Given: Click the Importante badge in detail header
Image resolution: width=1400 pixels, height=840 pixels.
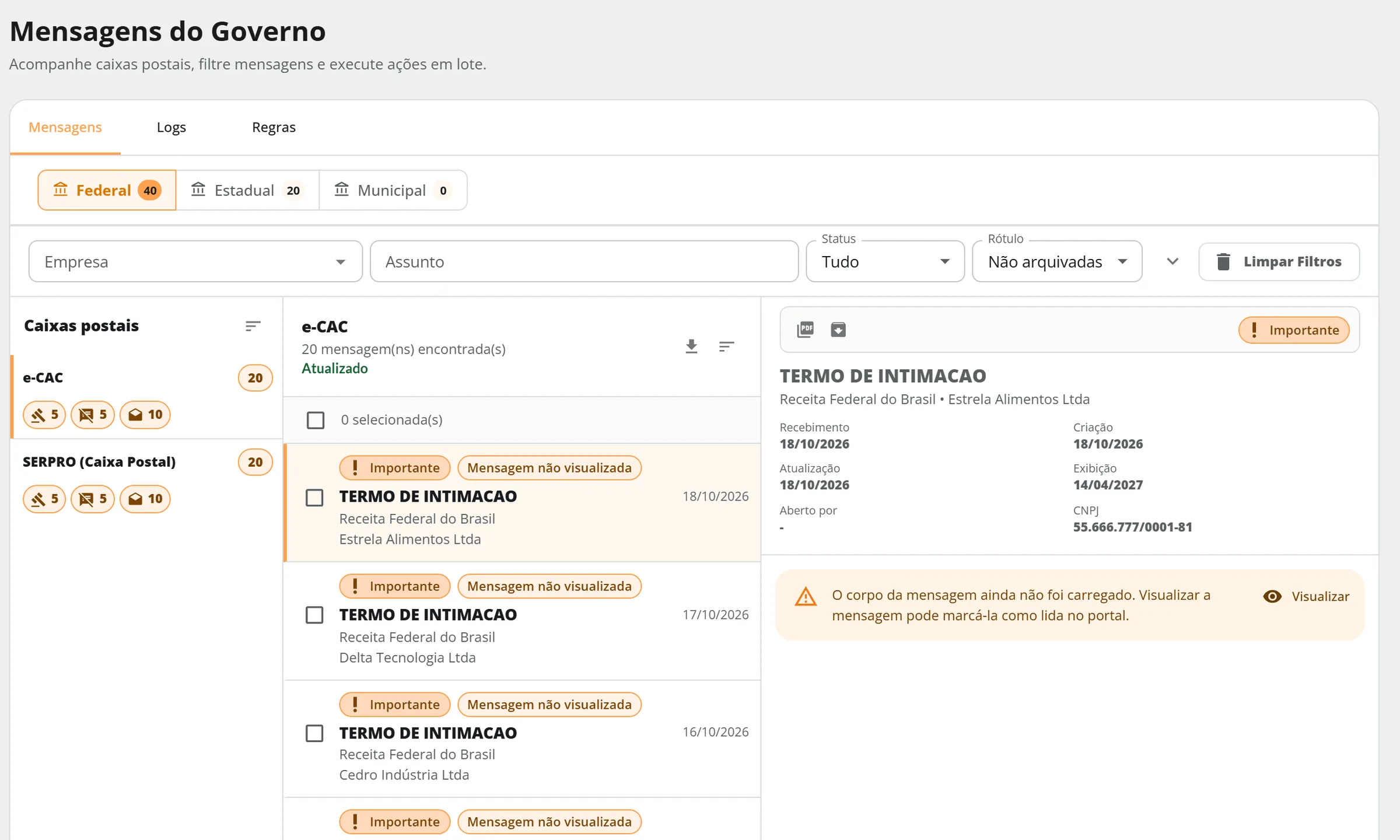Looking at the screenshot, I should (x=1294, y=330).
